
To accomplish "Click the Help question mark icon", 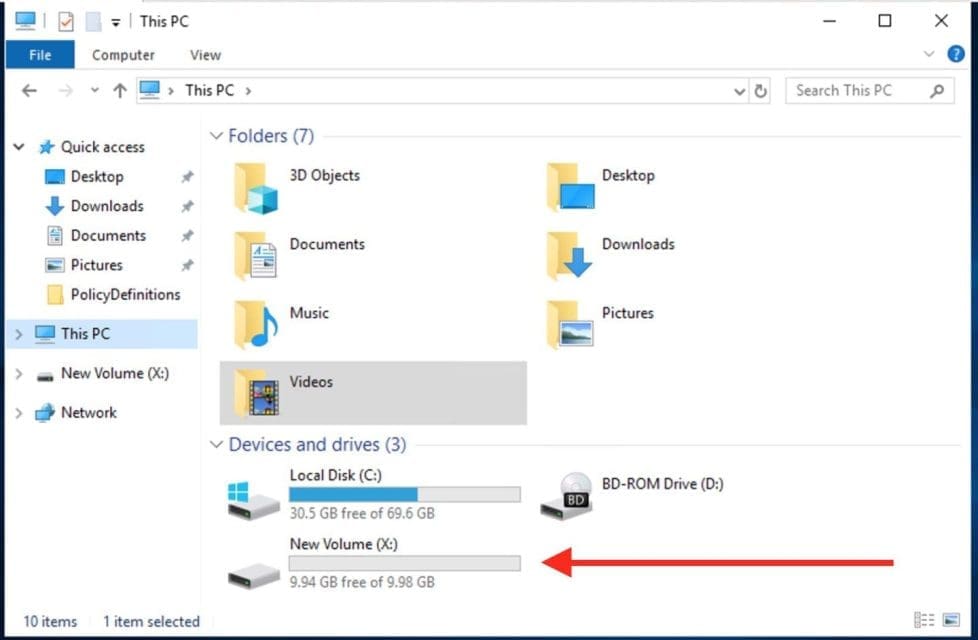I will pos(955,54).
